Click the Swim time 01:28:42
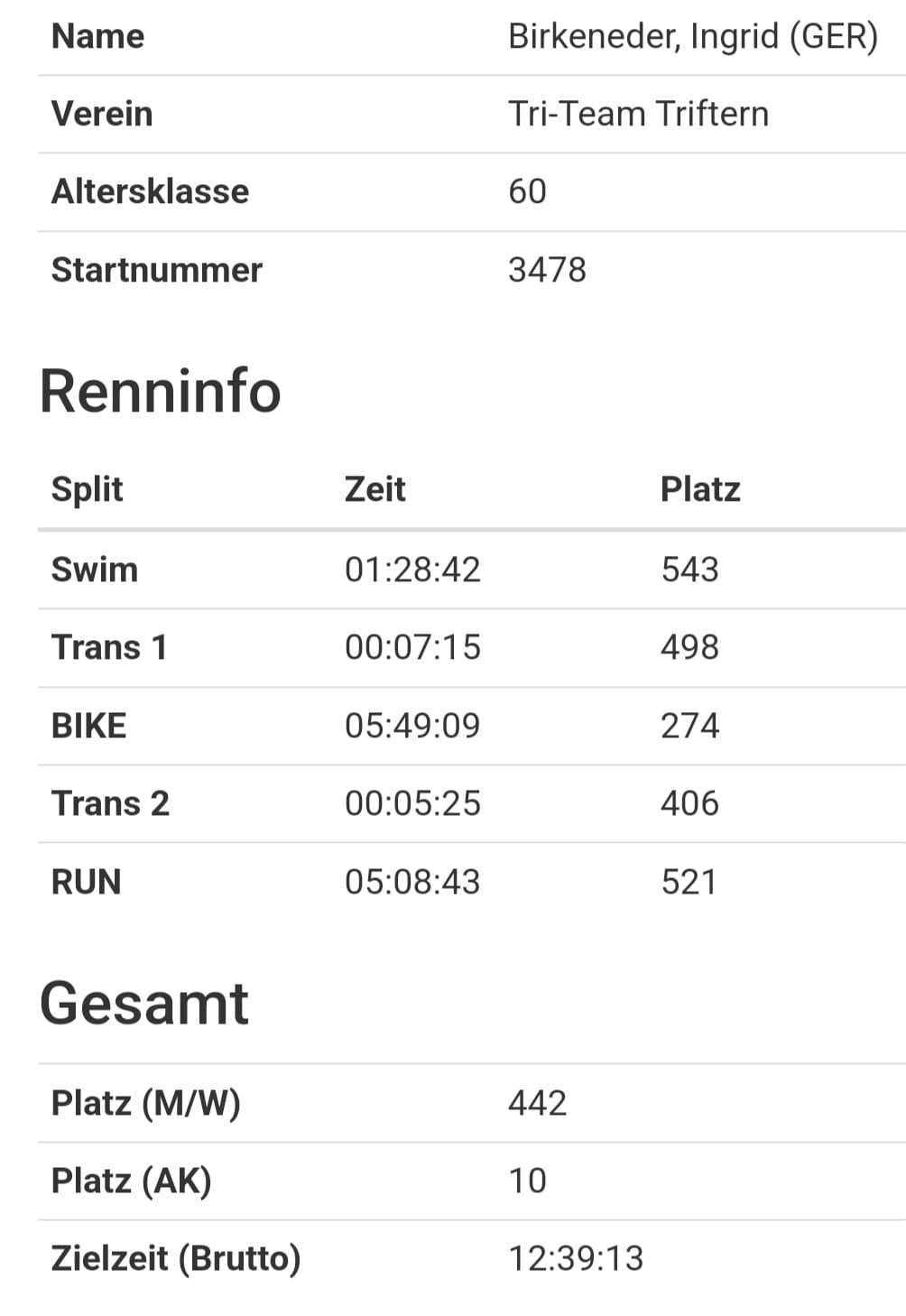The width and height of the screenshot is (906, 1316). 412,570
